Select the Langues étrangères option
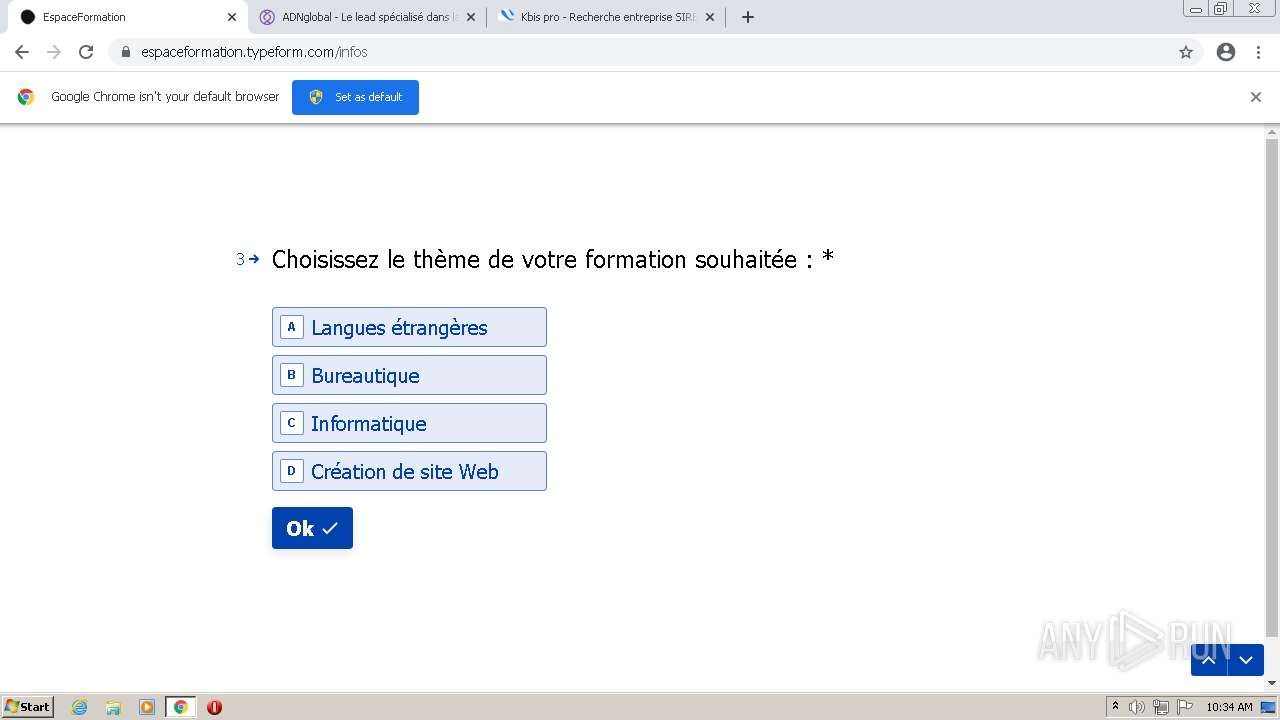The height and width of the screenshot is (720, 1280). (409, 327)
